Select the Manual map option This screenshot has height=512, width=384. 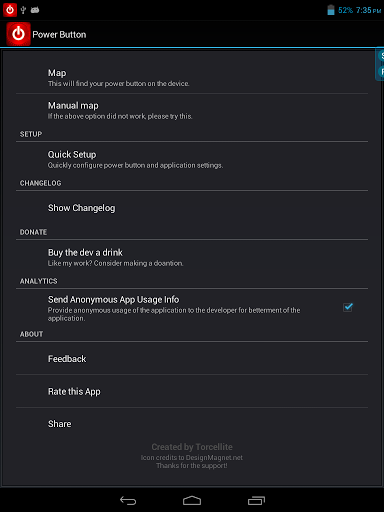coord(192,110)
